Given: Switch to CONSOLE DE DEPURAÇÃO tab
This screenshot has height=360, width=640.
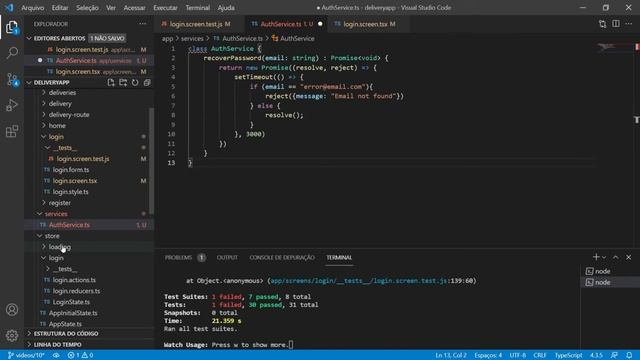Looking at the screenshot, I should [282, 258].
